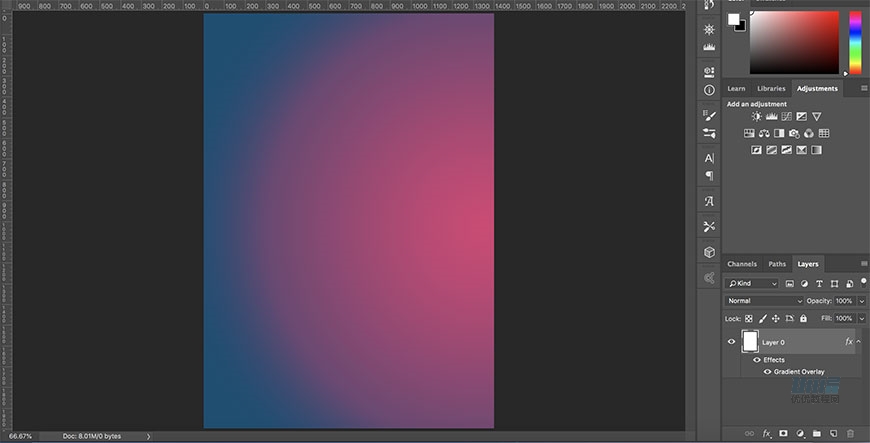Hide Layer 0 using its eye icon
Viewport: 870px width, 443px height.
pos(731,342)
